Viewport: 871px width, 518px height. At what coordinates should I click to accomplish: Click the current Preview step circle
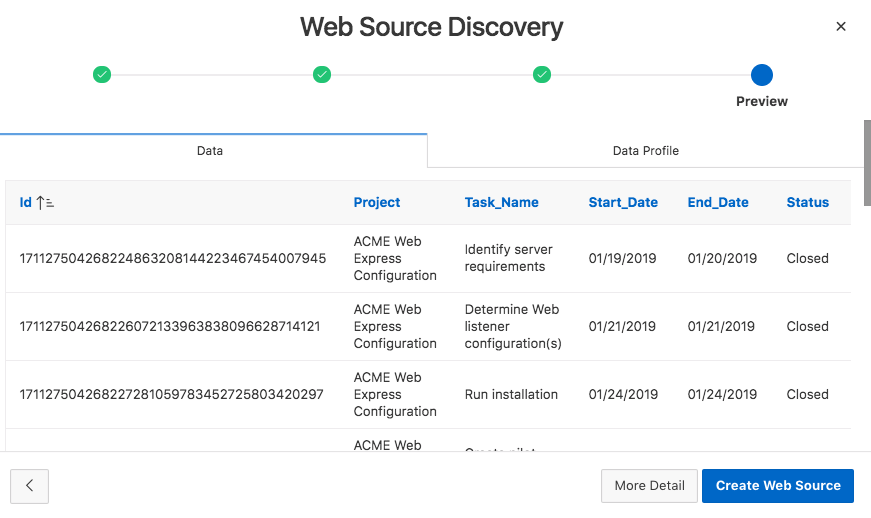pos(762,74)
